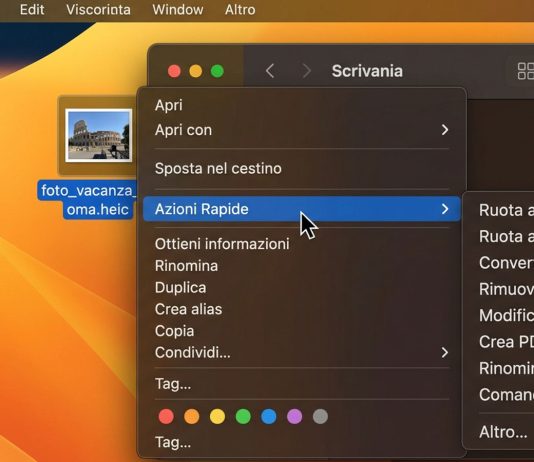The height and width of the screenshot is (462, 534).
Task: Click the Scrivania window title
Action: [367, 71]
